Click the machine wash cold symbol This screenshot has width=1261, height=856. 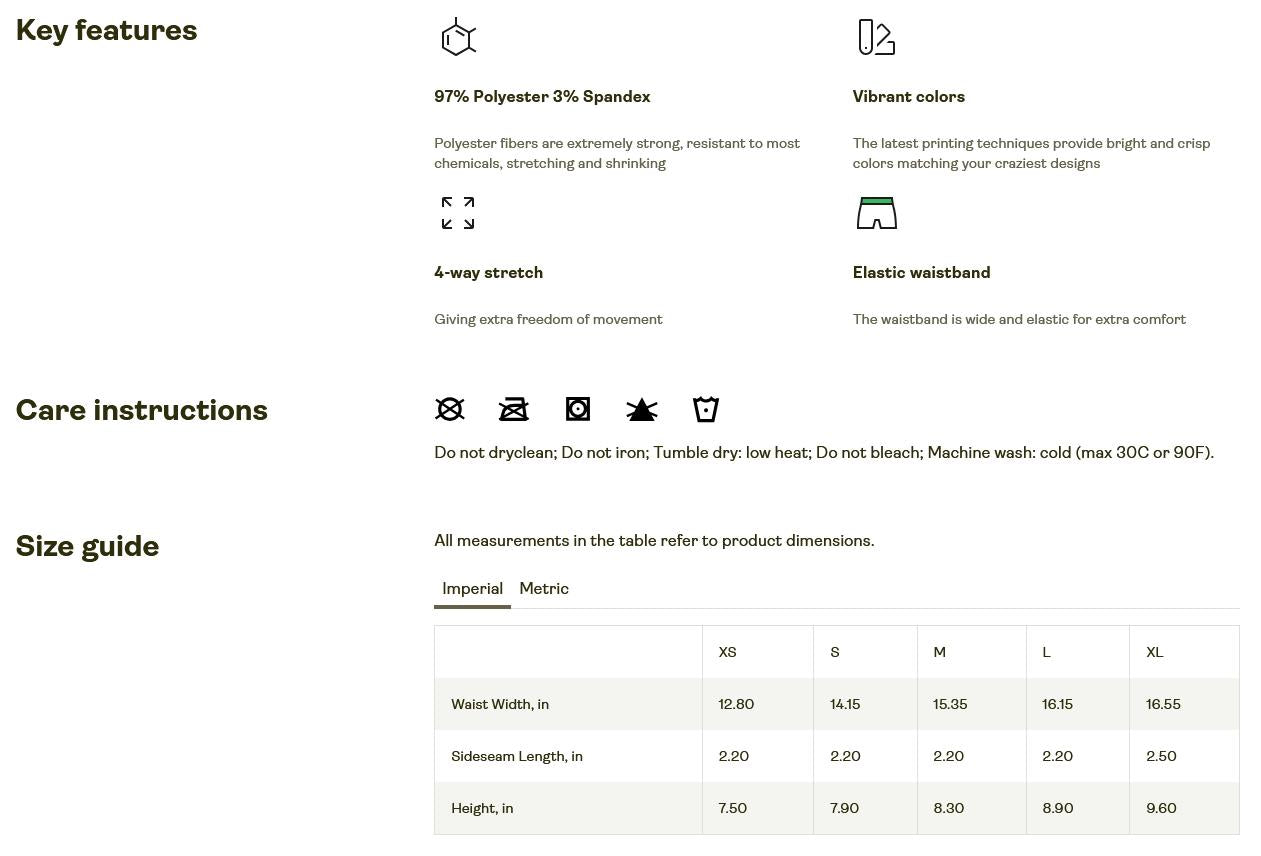[x=706, y=409]
